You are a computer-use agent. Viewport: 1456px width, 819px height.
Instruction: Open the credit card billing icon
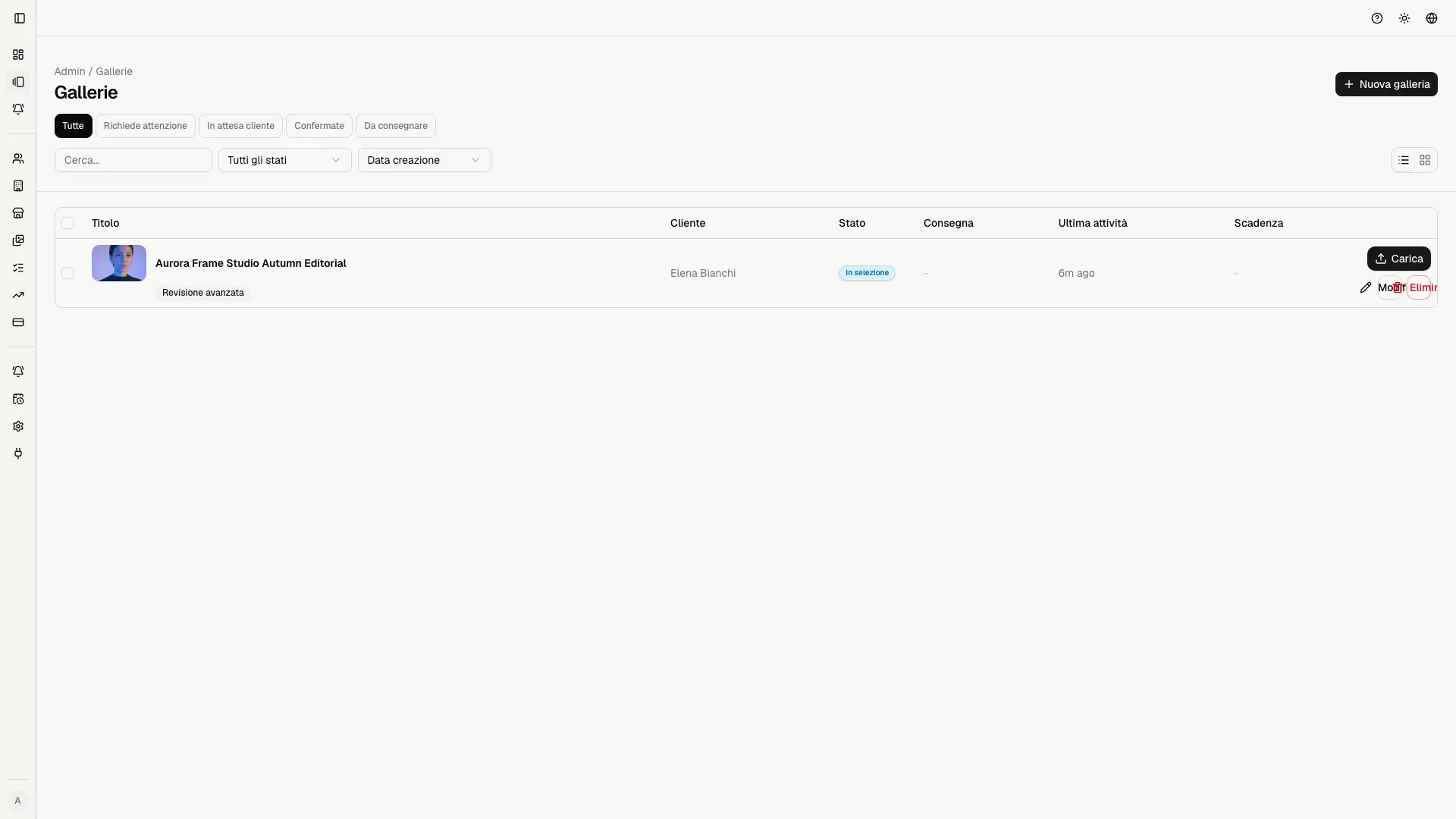(x=18, y=322)
